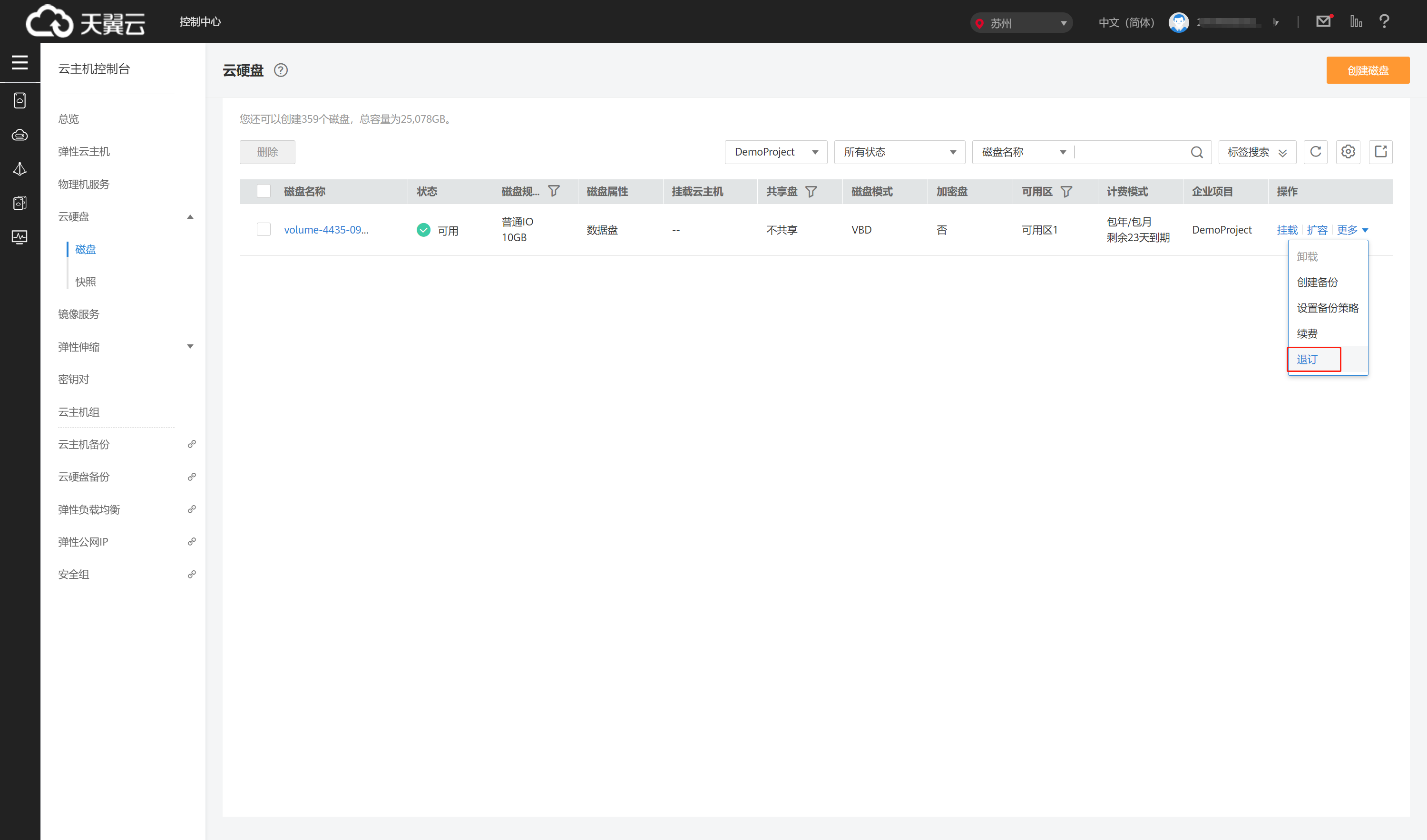Expand the 苏州 region selector

click(x=1021, y=23)
